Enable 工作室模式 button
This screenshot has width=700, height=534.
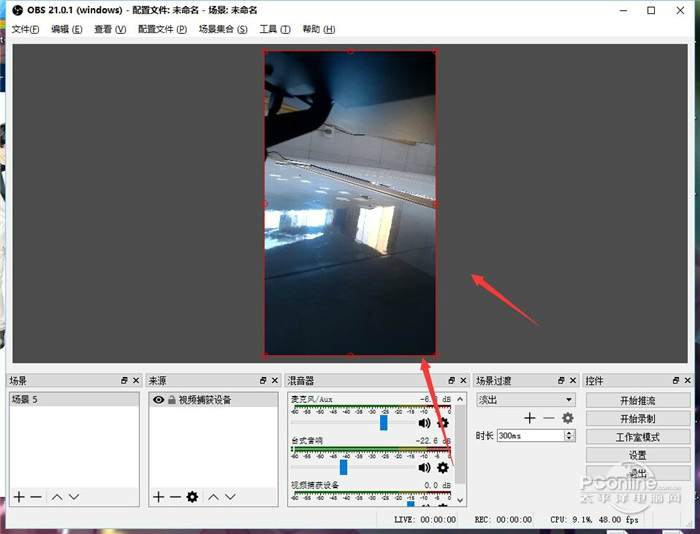click(x=638, y=437)
